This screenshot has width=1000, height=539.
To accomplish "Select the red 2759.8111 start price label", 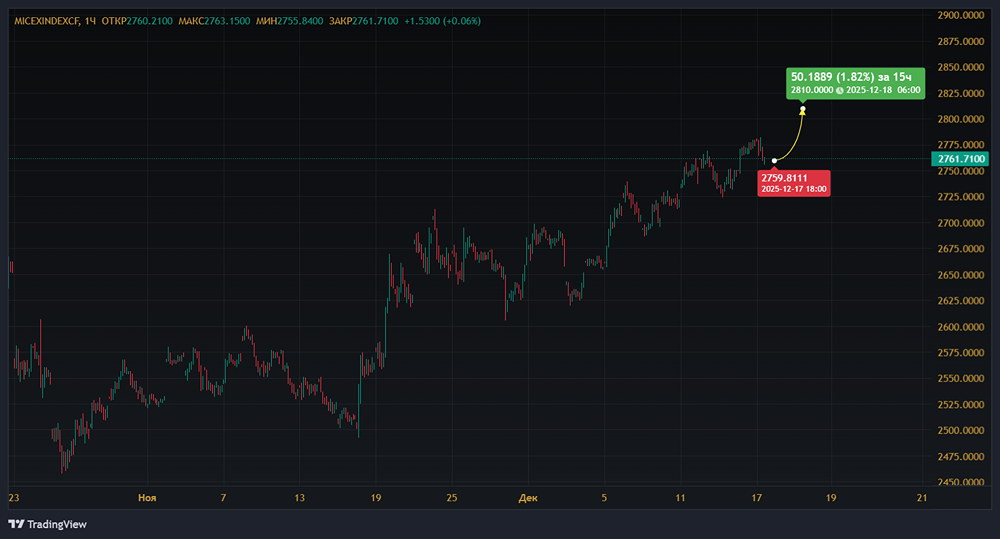I will coord(794,183).
